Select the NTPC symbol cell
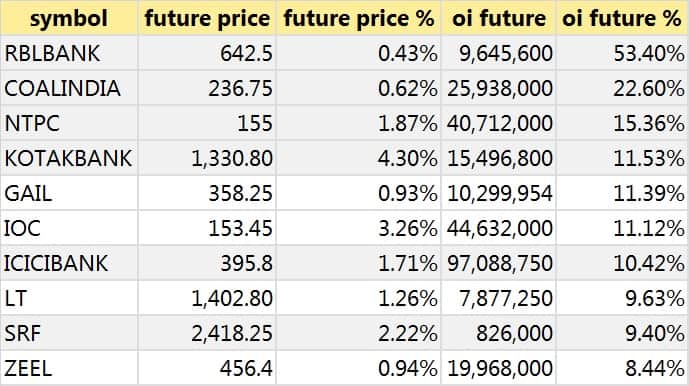The height and width of the screenshot is (386, 689). tap(69, 123)
